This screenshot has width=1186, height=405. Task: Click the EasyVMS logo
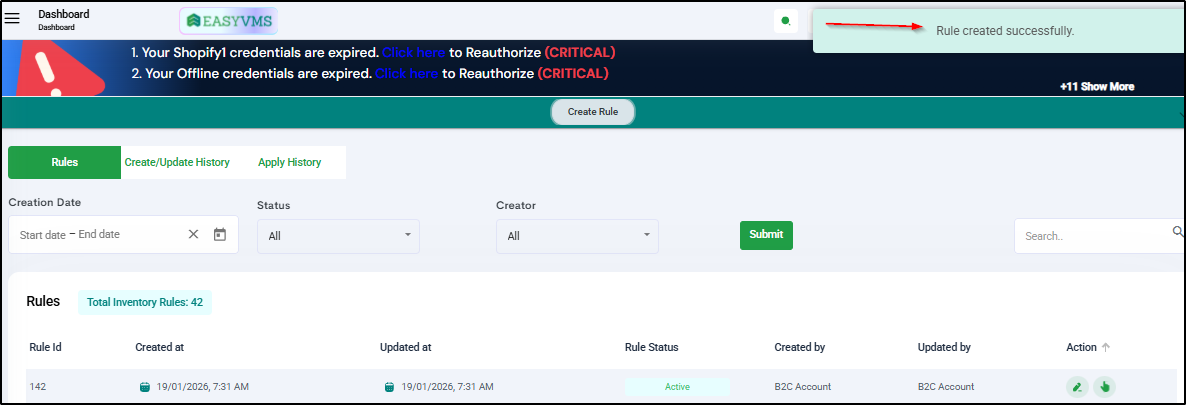[228, 21]
